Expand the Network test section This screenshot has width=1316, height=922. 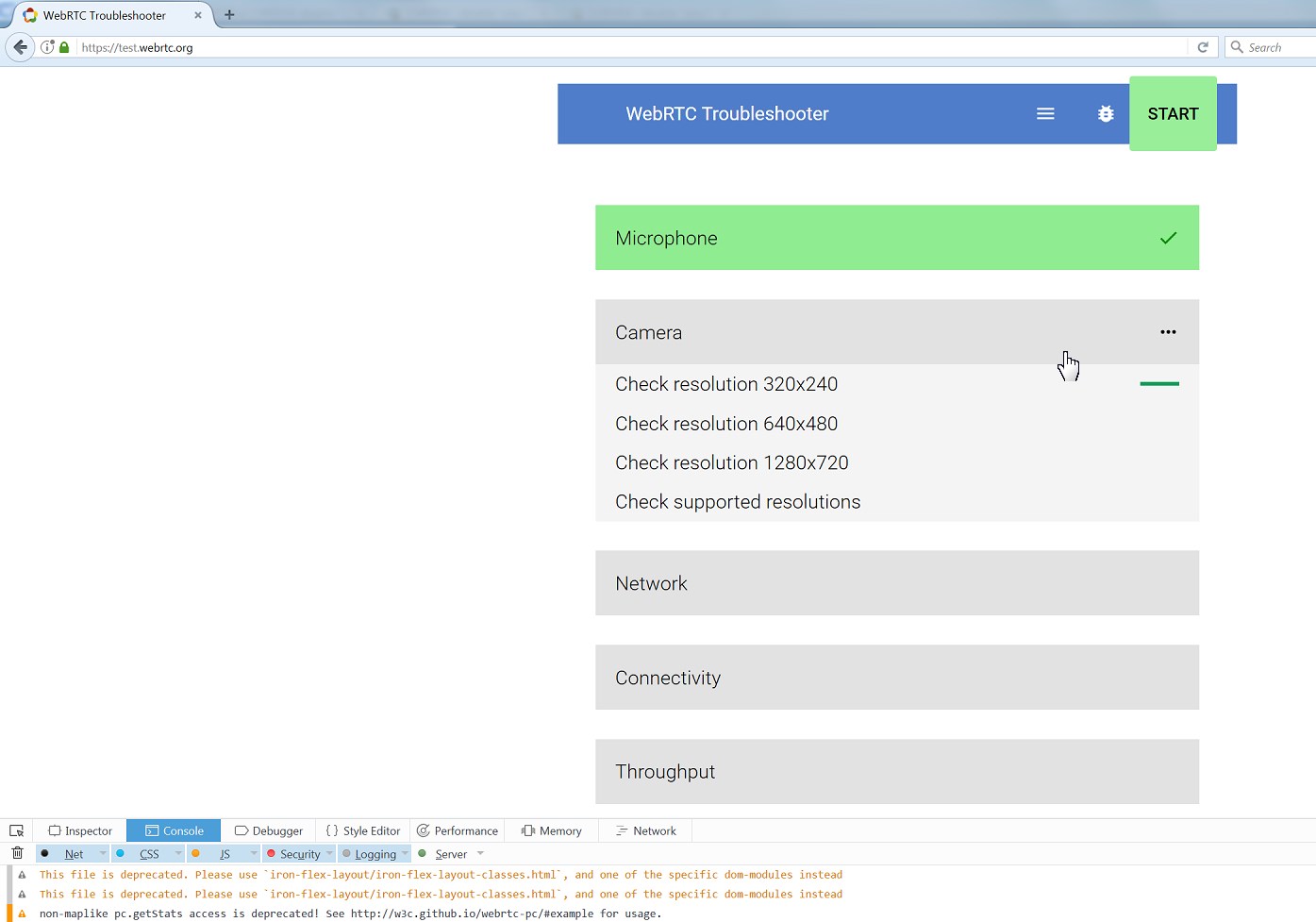pos(897,583)
